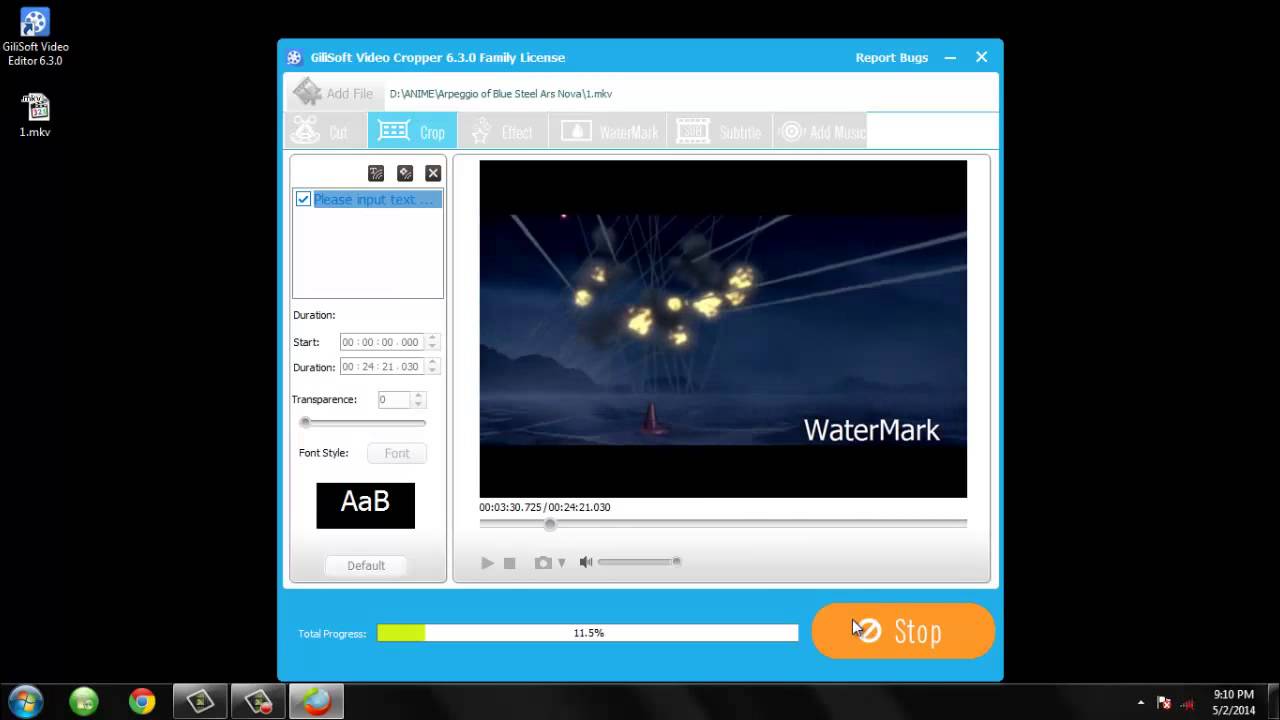Click the volume slider handle
Screen dimensions: 1280x720
point(677,562)
